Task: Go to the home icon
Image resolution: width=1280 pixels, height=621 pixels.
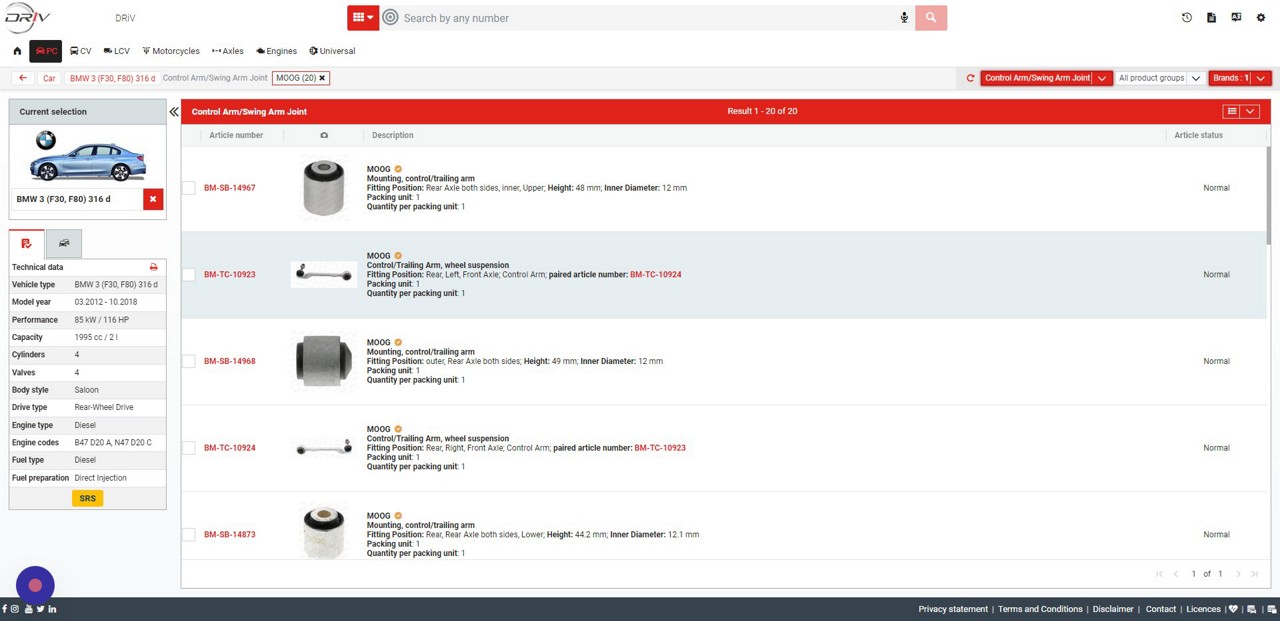Action: pos(17,51)
